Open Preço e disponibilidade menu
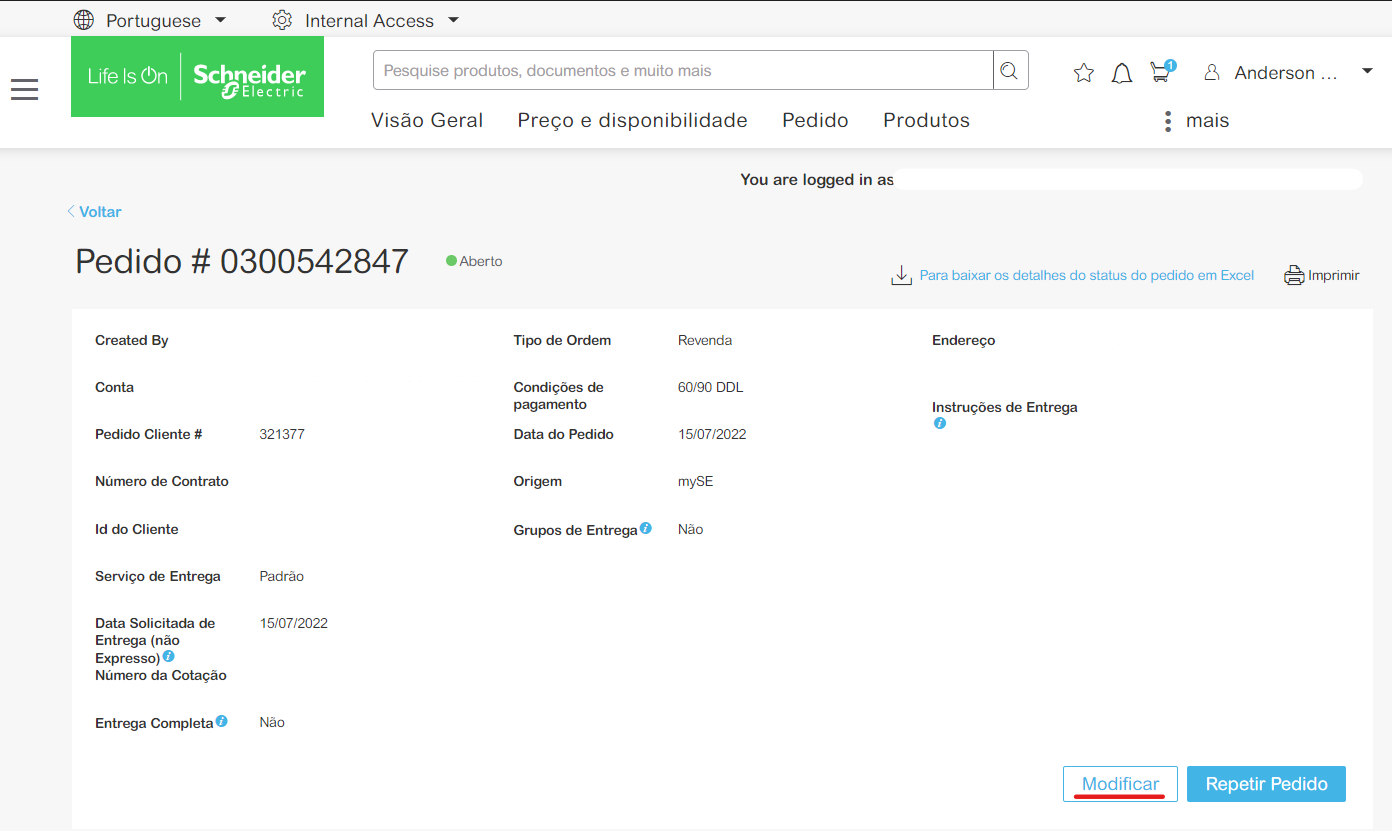Viewport: 1392px width, 832px height. tap(632, 121)
